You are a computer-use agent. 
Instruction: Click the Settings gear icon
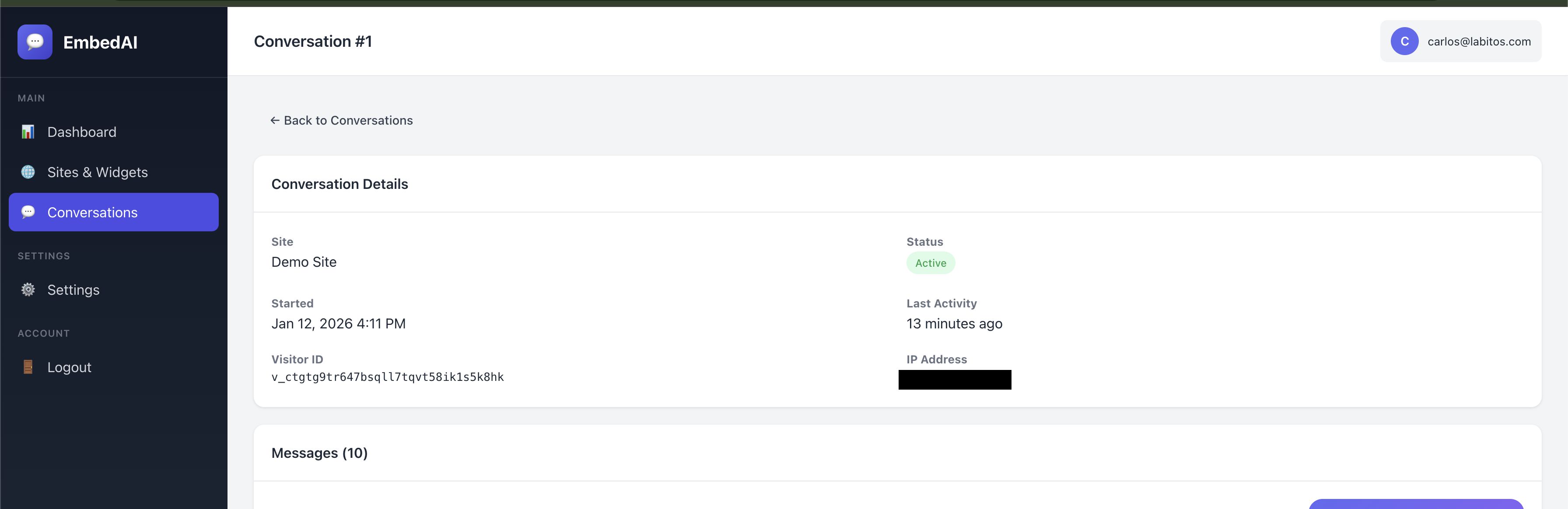(x=28, y=289)
